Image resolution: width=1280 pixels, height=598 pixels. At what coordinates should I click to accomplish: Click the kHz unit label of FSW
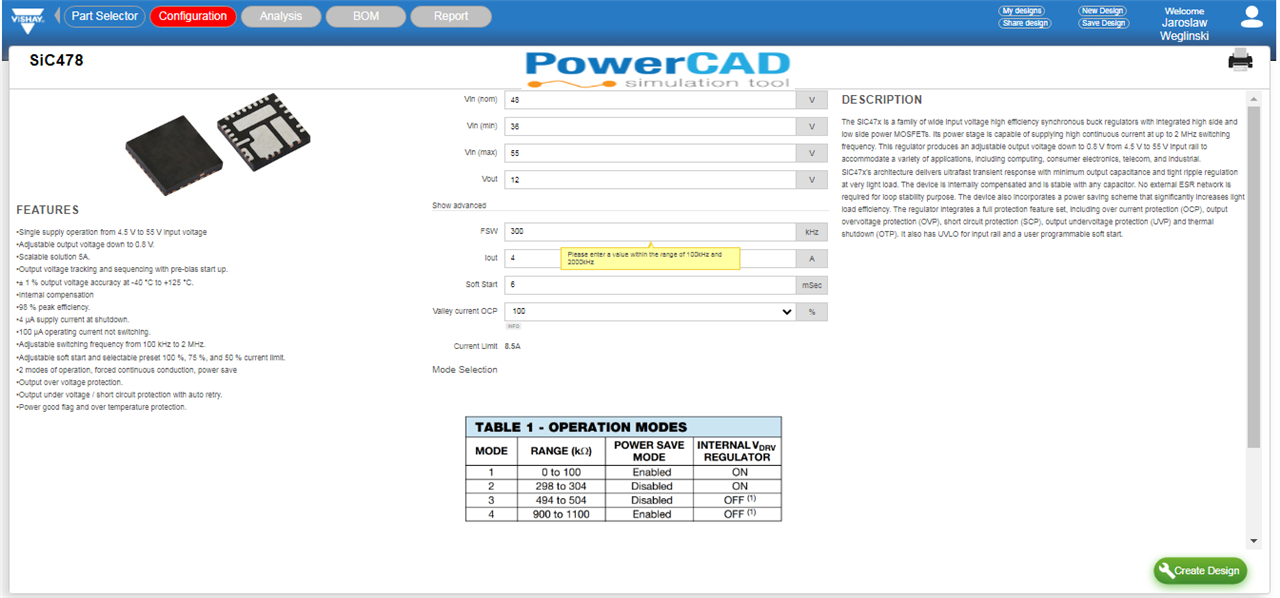[x=813, y=231]
